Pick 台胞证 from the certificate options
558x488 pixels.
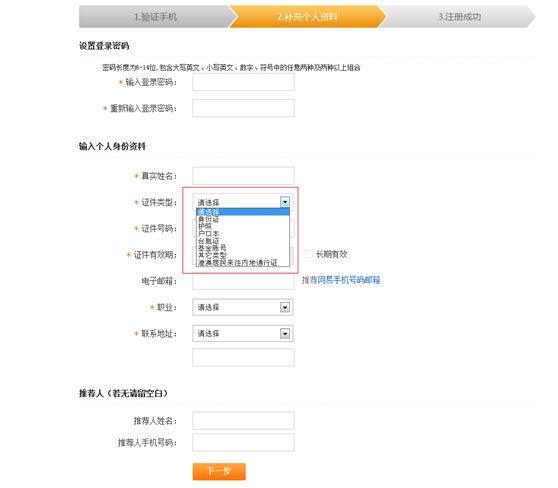(x=209, y=241)
